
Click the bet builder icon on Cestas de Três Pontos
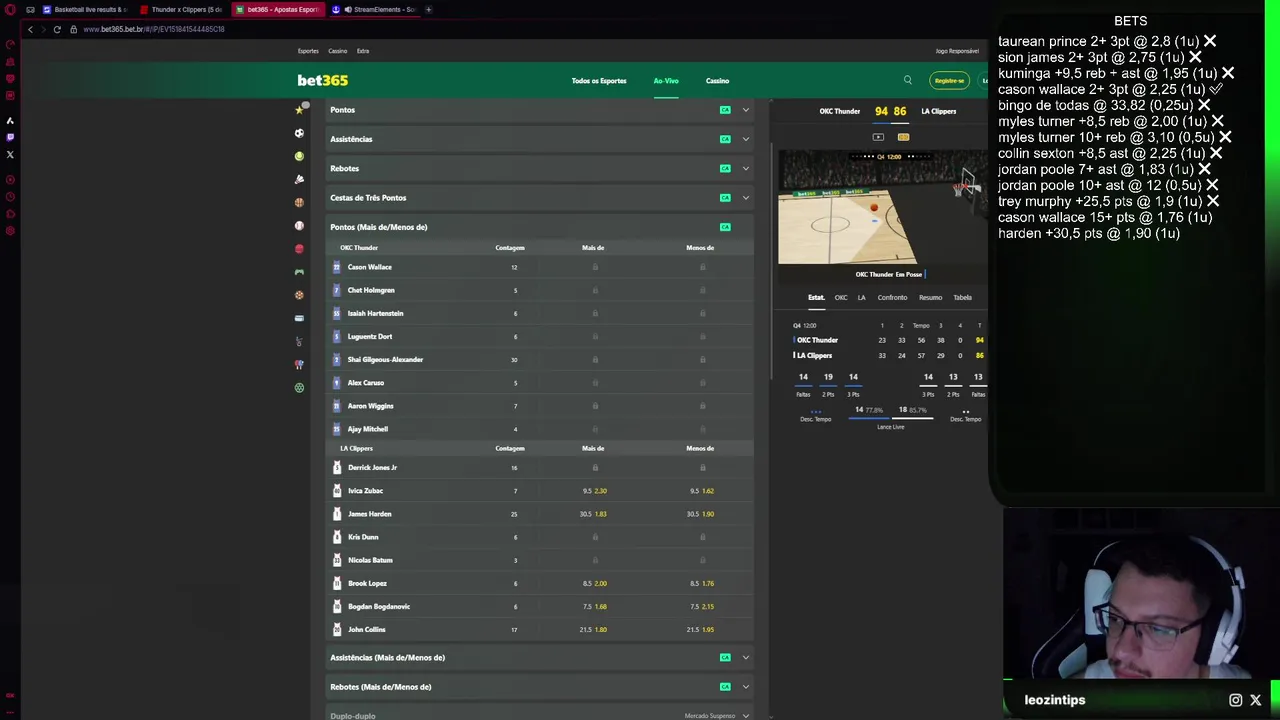pyautogui.click(x=725, y=197)
